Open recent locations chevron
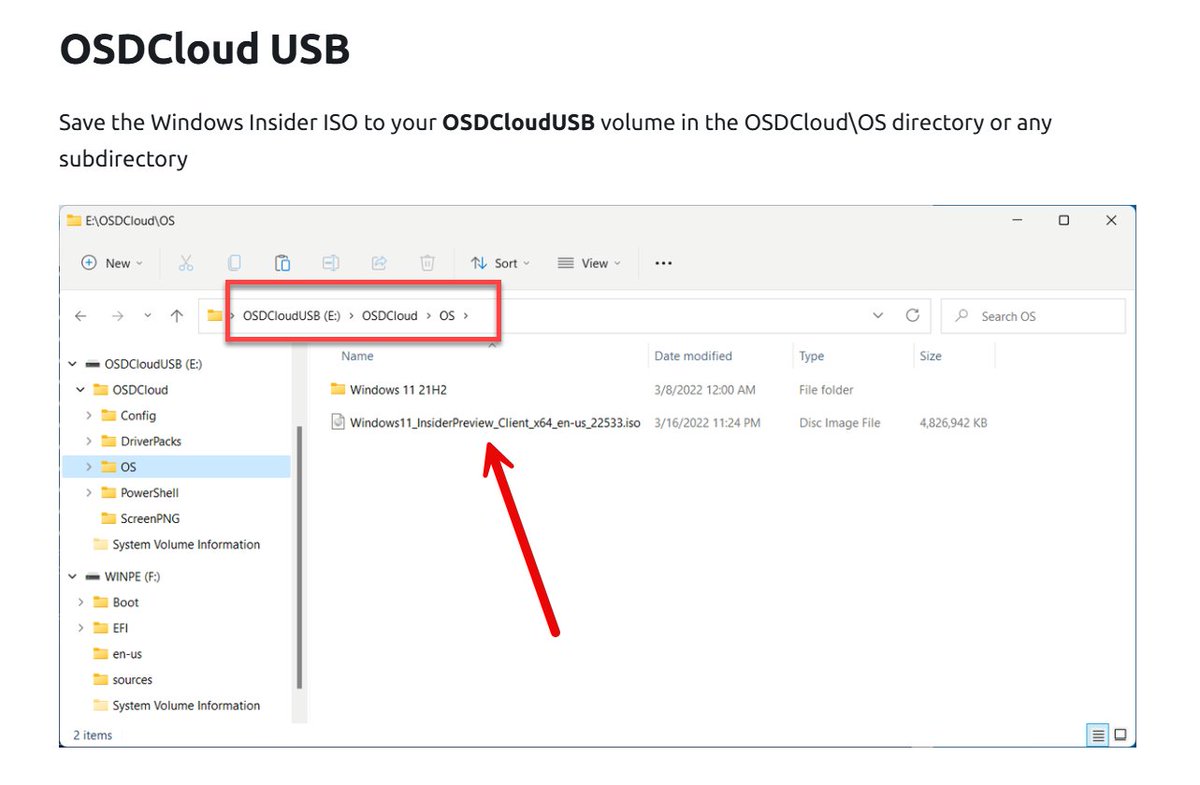1200x785 pixels. [x=148, y=316]
